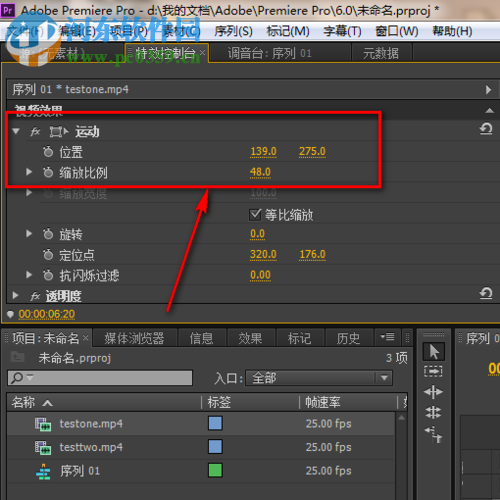Image resolution: width=500 pixels, height=500 pixels.
Task: Select the Ripple Edit tool
Action: tap(433, 392)
